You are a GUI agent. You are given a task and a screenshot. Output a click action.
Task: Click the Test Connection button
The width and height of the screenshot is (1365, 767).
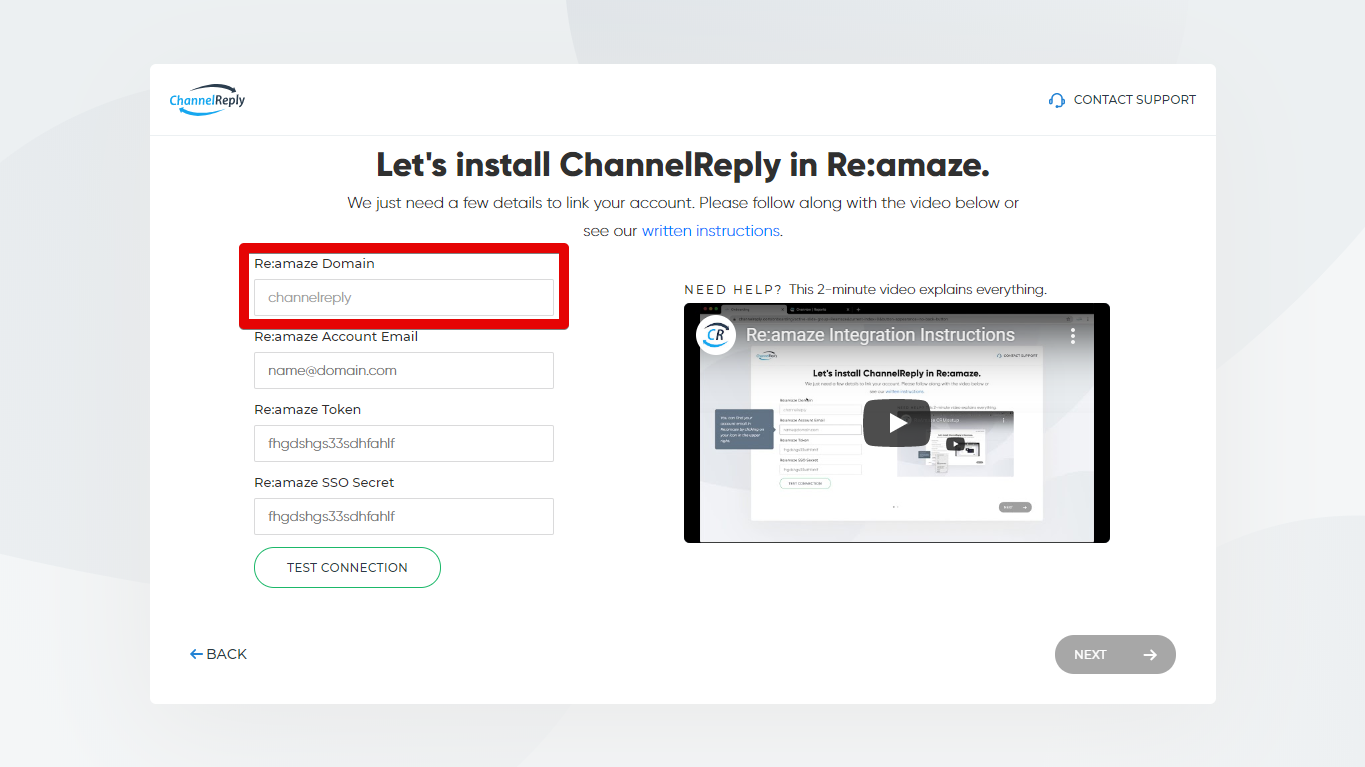pyautogui.click(x=347, y=567)
